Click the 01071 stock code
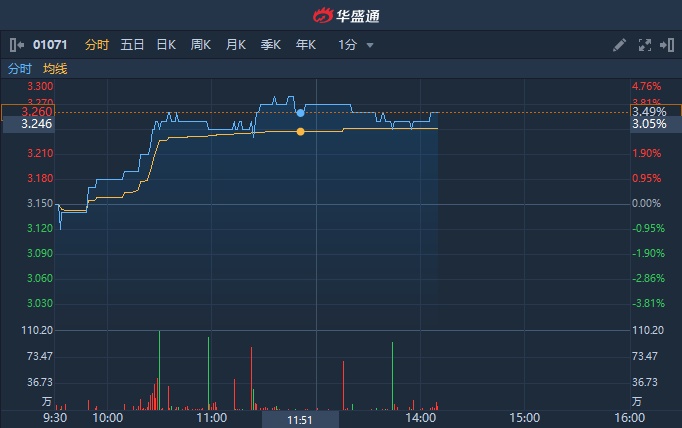 pos(51,45)
